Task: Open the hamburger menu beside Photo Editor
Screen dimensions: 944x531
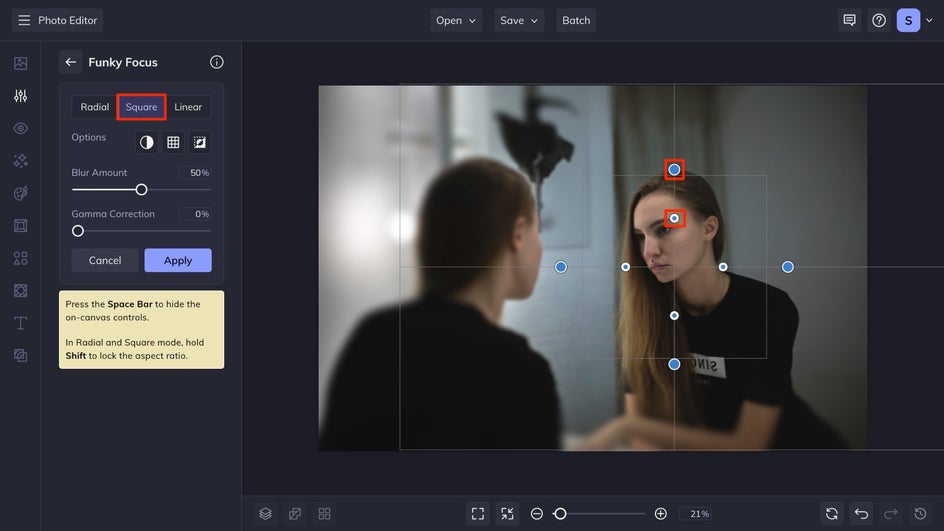Action: tap(24, 20)
